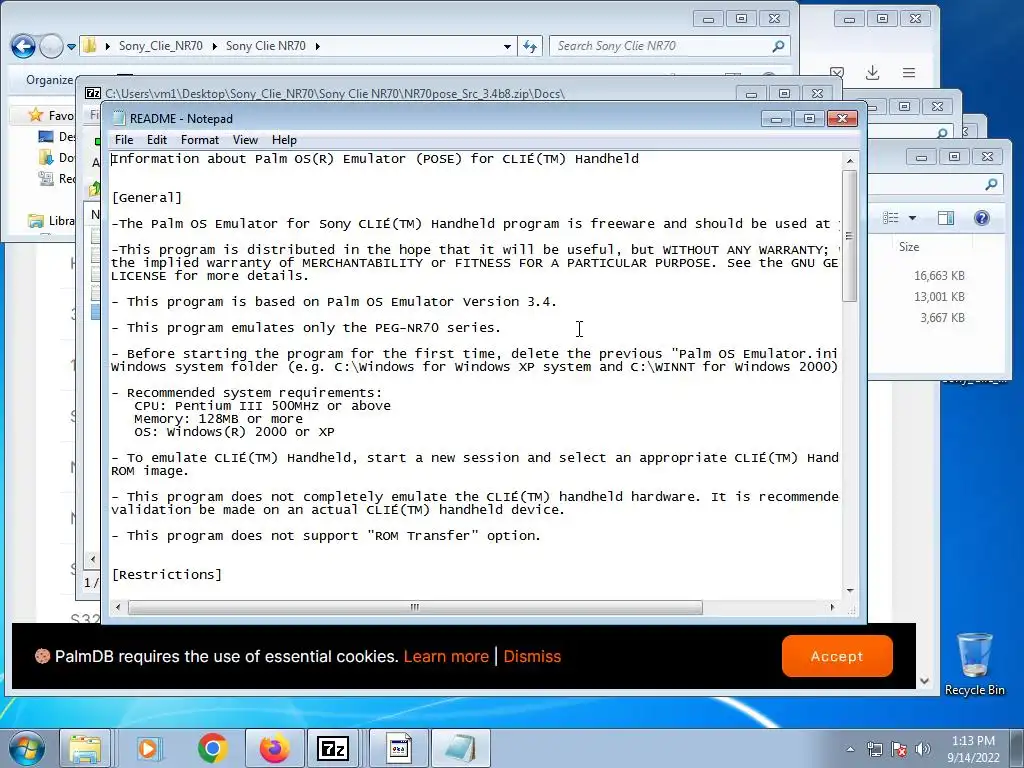The height and width of the screenshot is (768, 1024).
Task: Open Notepad Edit menu
Action: (156, 140)
